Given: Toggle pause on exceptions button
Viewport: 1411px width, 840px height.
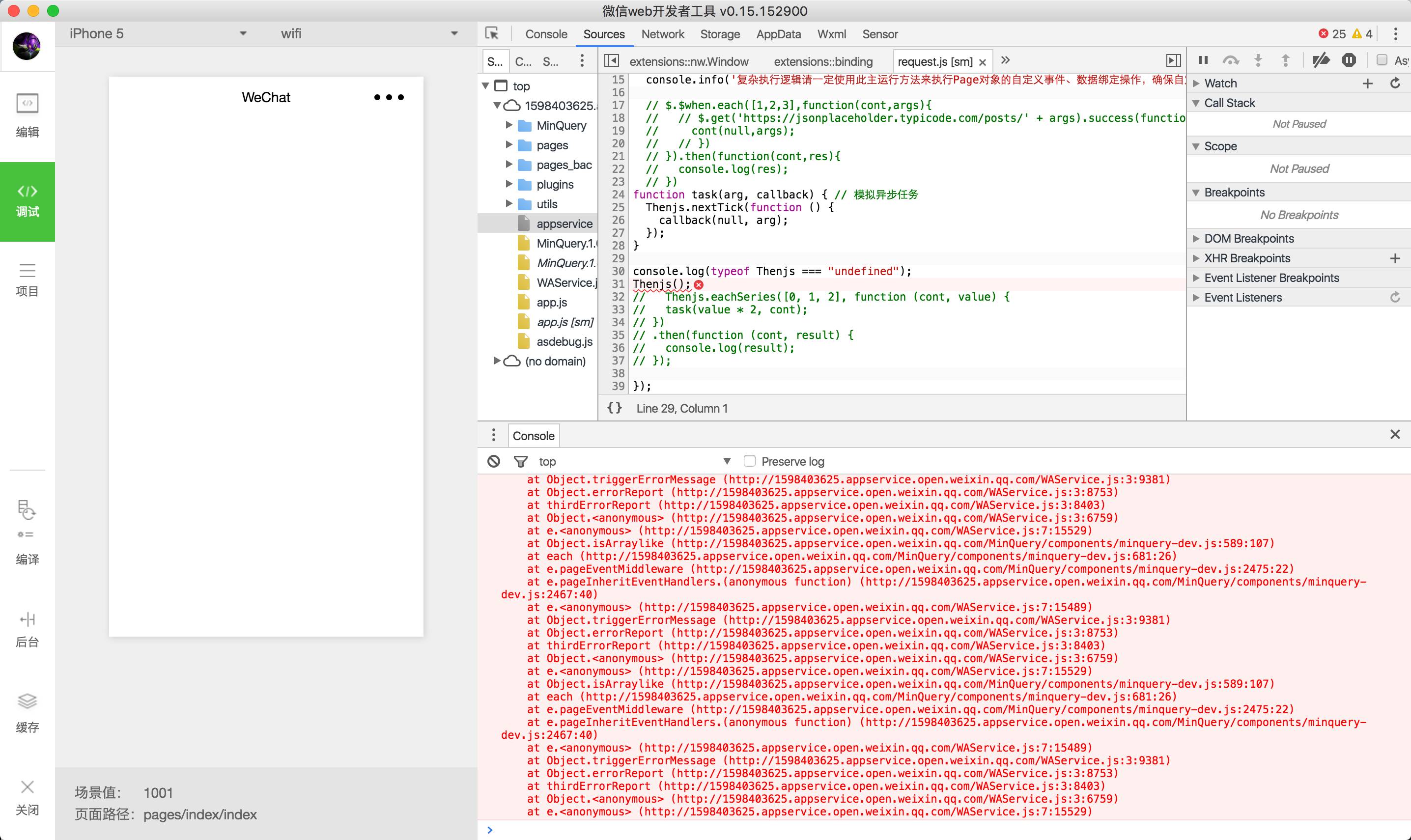Looking at the screenshot, I should pos(1349,60).
